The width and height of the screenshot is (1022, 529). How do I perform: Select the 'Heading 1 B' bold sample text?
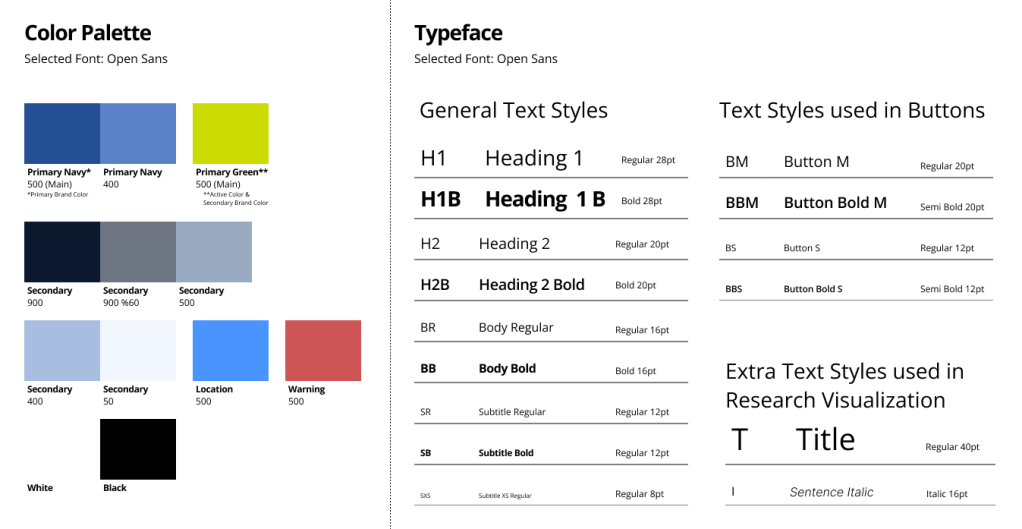tap(545, 199)
